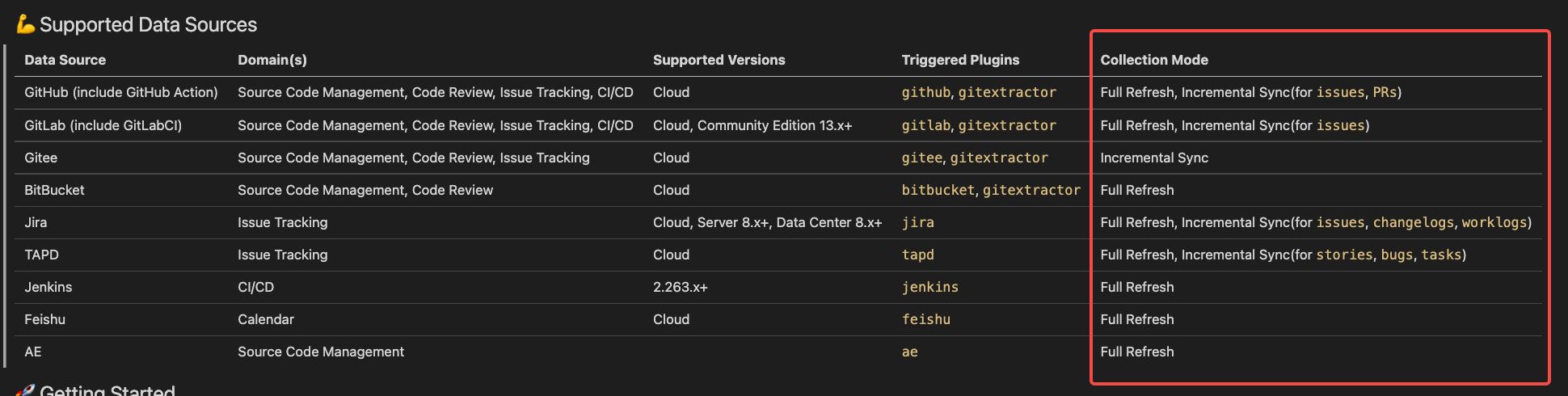Open the stories link in TAPD row

(1344, 255)
